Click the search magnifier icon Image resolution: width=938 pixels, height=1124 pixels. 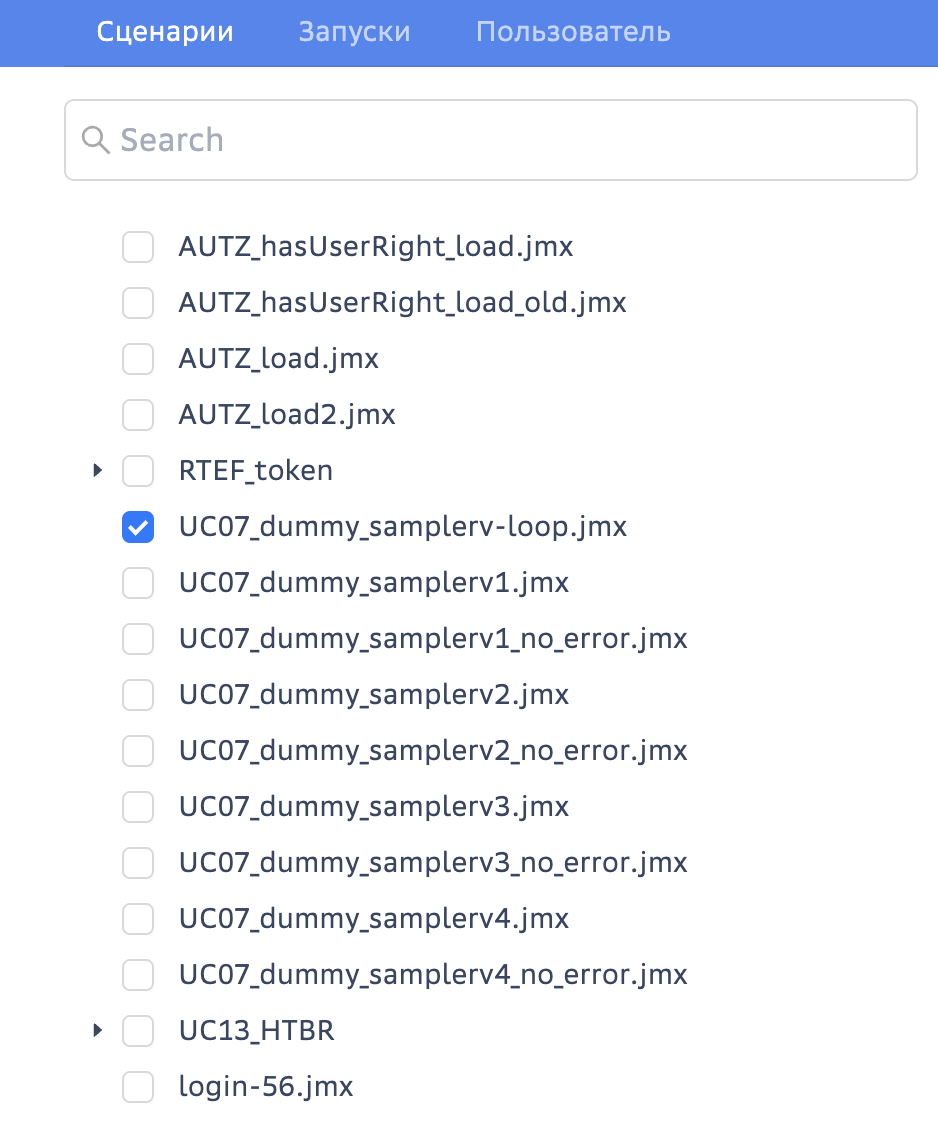(x=96, y=140)
